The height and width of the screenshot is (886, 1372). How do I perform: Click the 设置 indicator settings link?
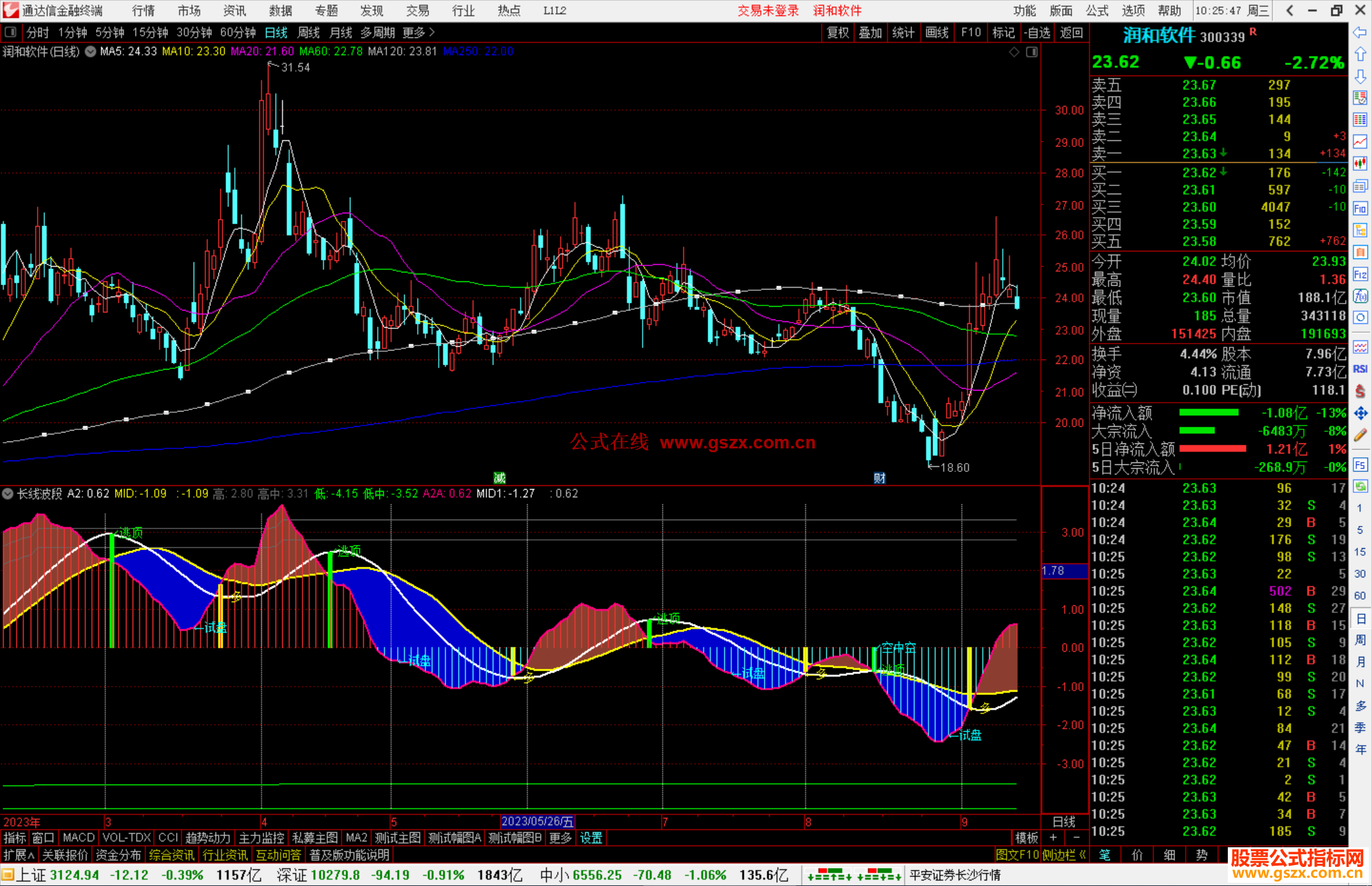point(591,838)
